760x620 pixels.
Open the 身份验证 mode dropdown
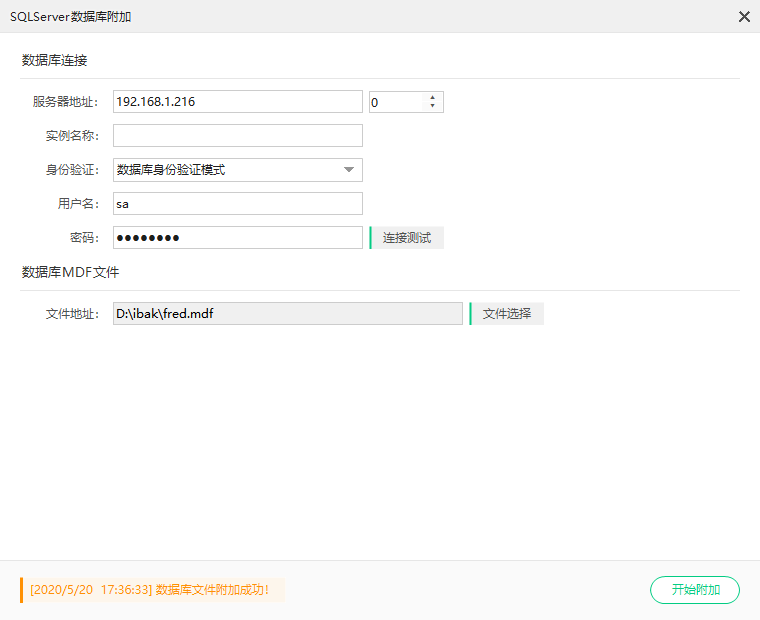(238, 170)
